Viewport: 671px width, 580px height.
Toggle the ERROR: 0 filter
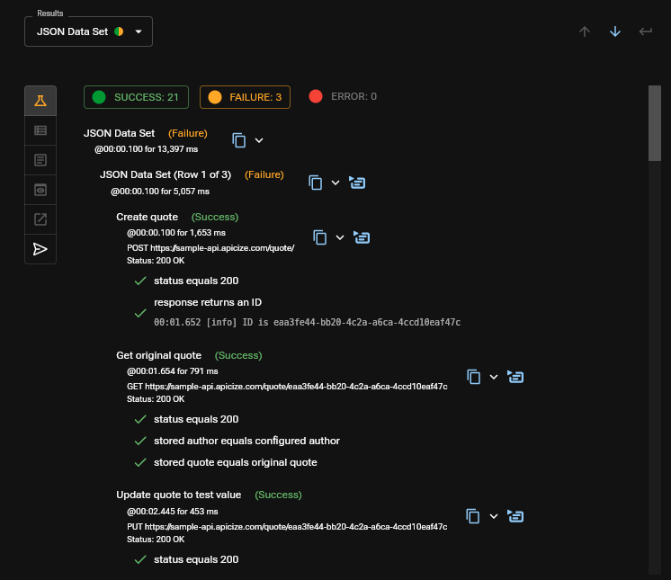[343, 97]
